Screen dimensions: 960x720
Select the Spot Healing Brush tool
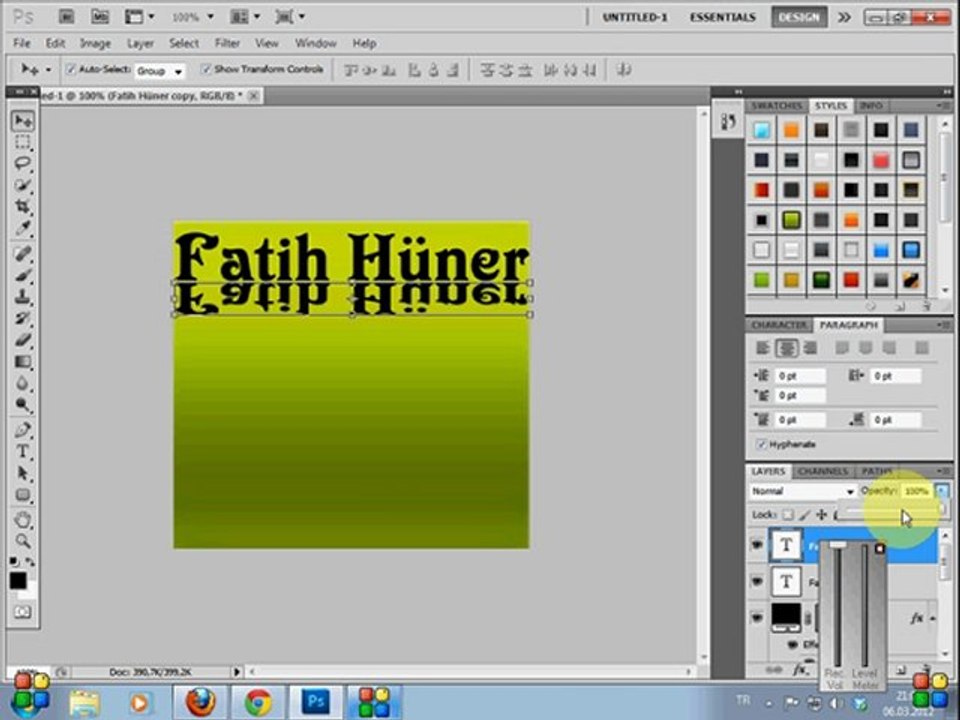point(23,253)
